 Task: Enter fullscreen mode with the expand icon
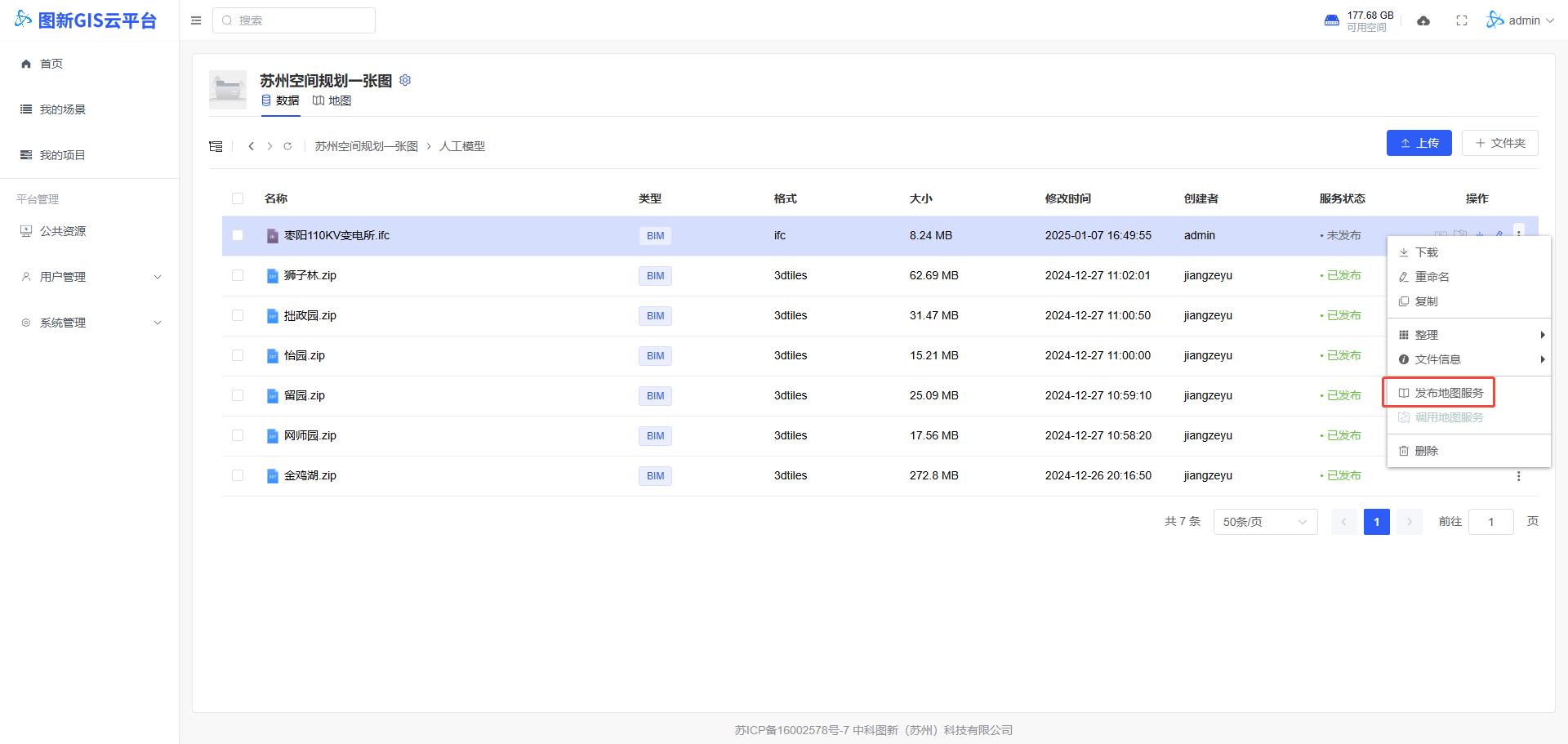click(x=1462, y=20)
